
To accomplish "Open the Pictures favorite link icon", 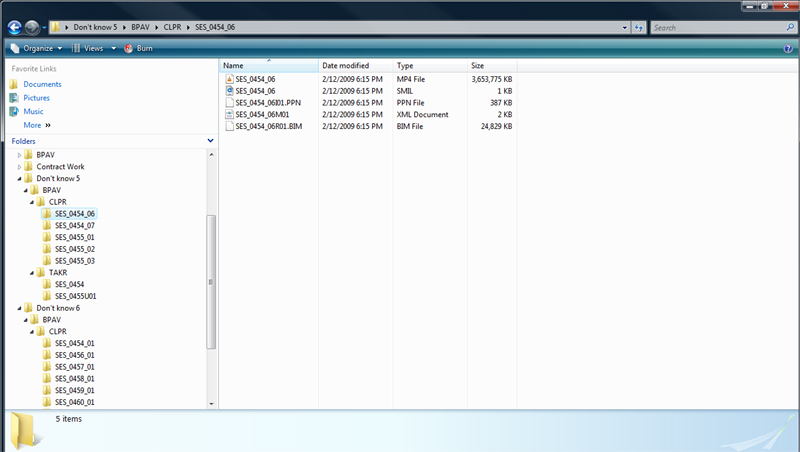I will click(14, 98).
